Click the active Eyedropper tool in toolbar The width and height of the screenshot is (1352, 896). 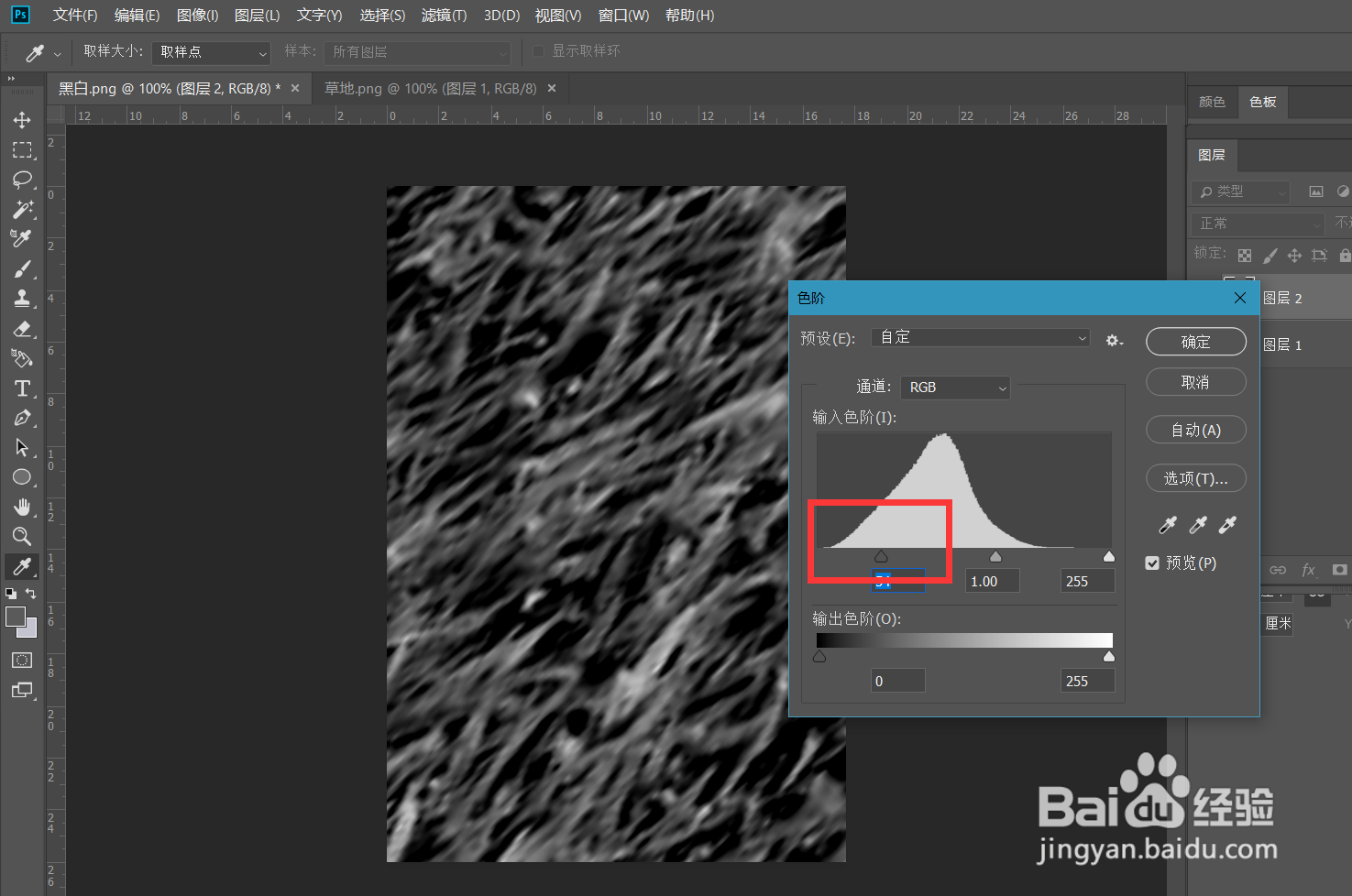pos(22,566)
